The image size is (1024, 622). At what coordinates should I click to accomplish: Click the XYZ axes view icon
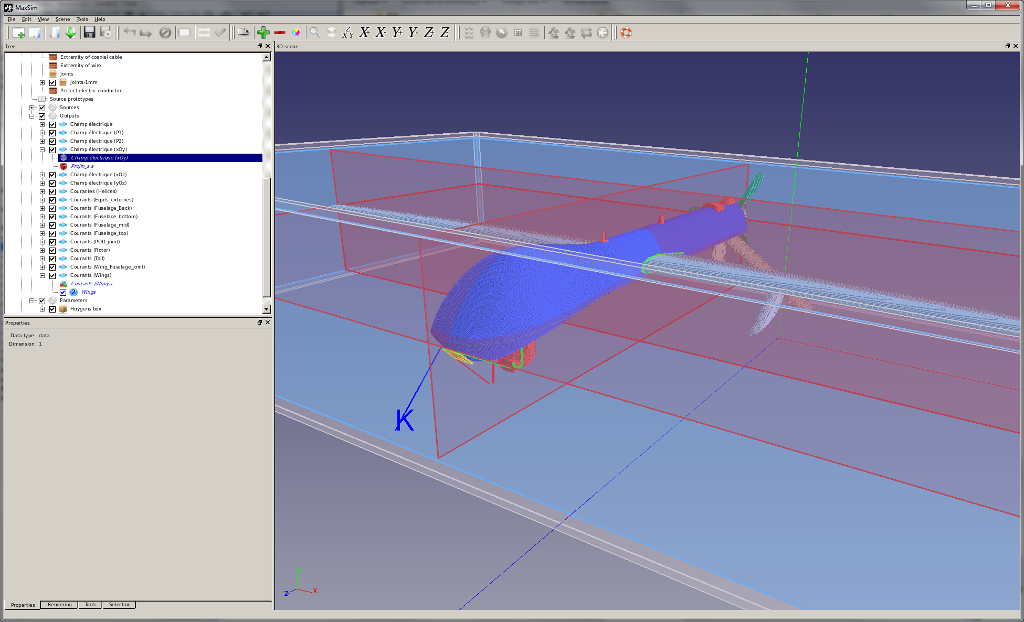coord(347,33)
